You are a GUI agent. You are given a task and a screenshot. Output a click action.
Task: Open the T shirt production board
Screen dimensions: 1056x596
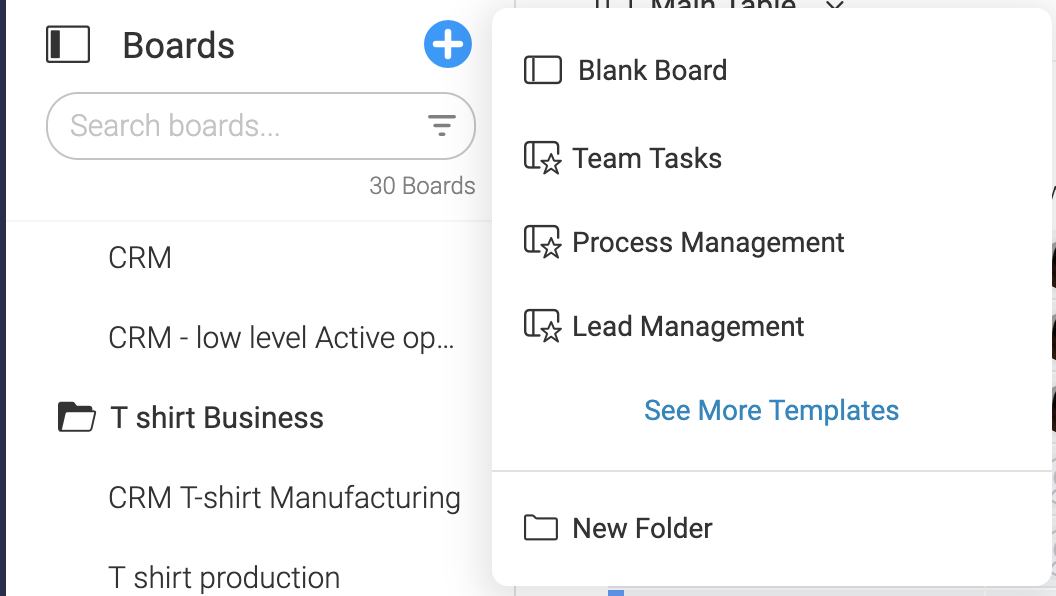click(224, 578)
